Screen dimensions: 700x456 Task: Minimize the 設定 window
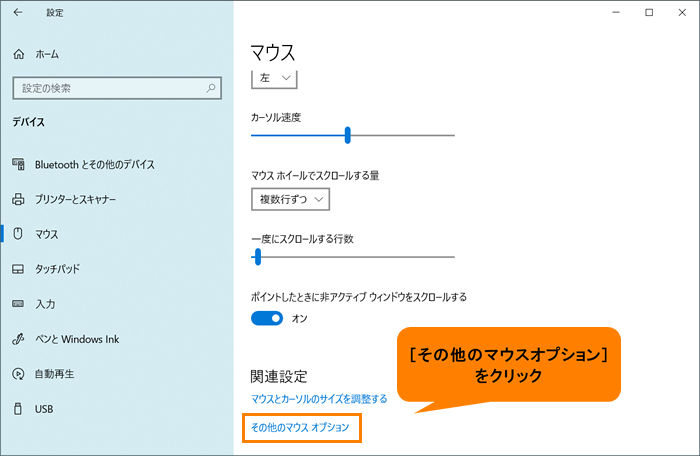pyautogui.click(x=616, y=13)
